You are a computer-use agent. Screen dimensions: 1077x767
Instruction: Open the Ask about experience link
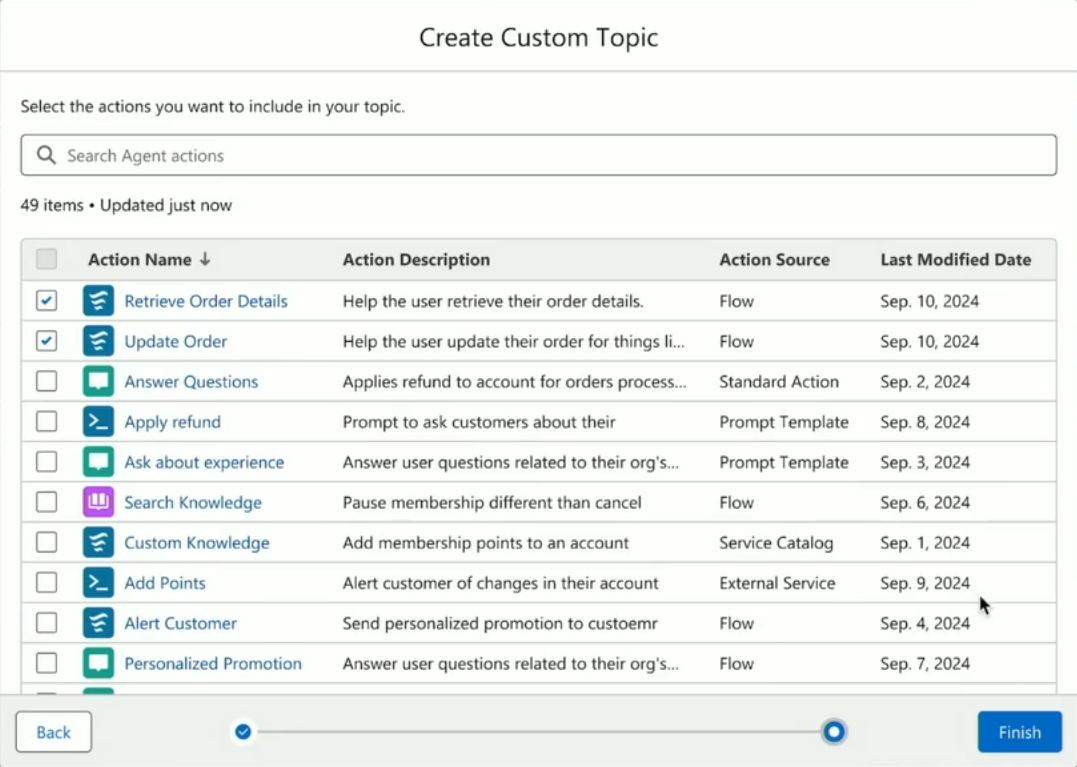[x=204, y=462]
